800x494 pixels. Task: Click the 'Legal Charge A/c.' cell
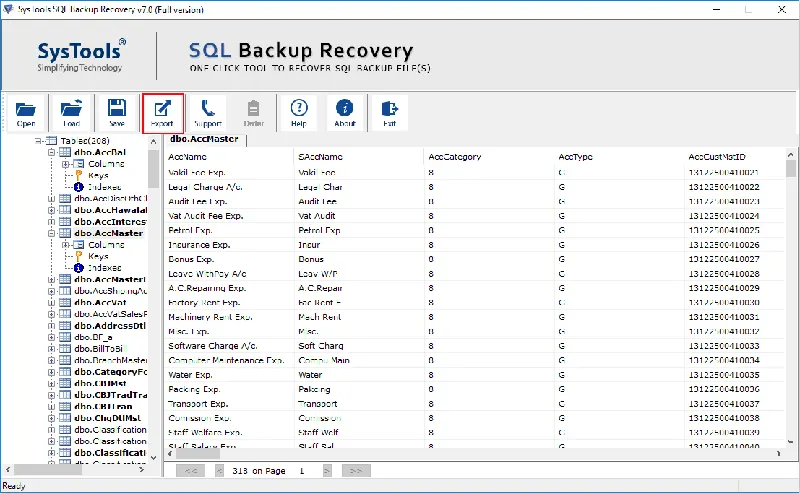229,187
